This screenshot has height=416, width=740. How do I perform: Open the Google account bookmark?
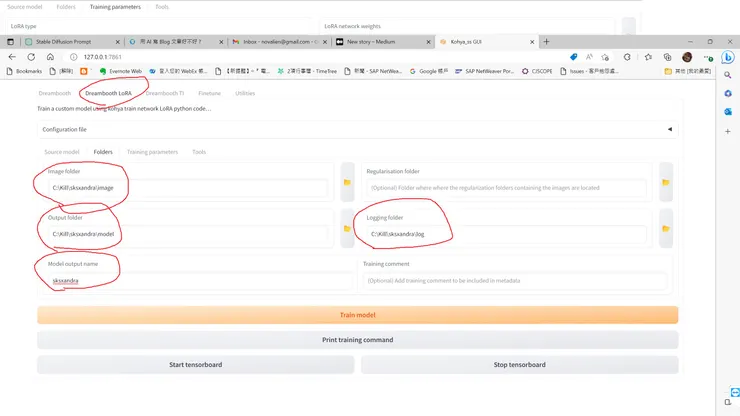(429, 71)
